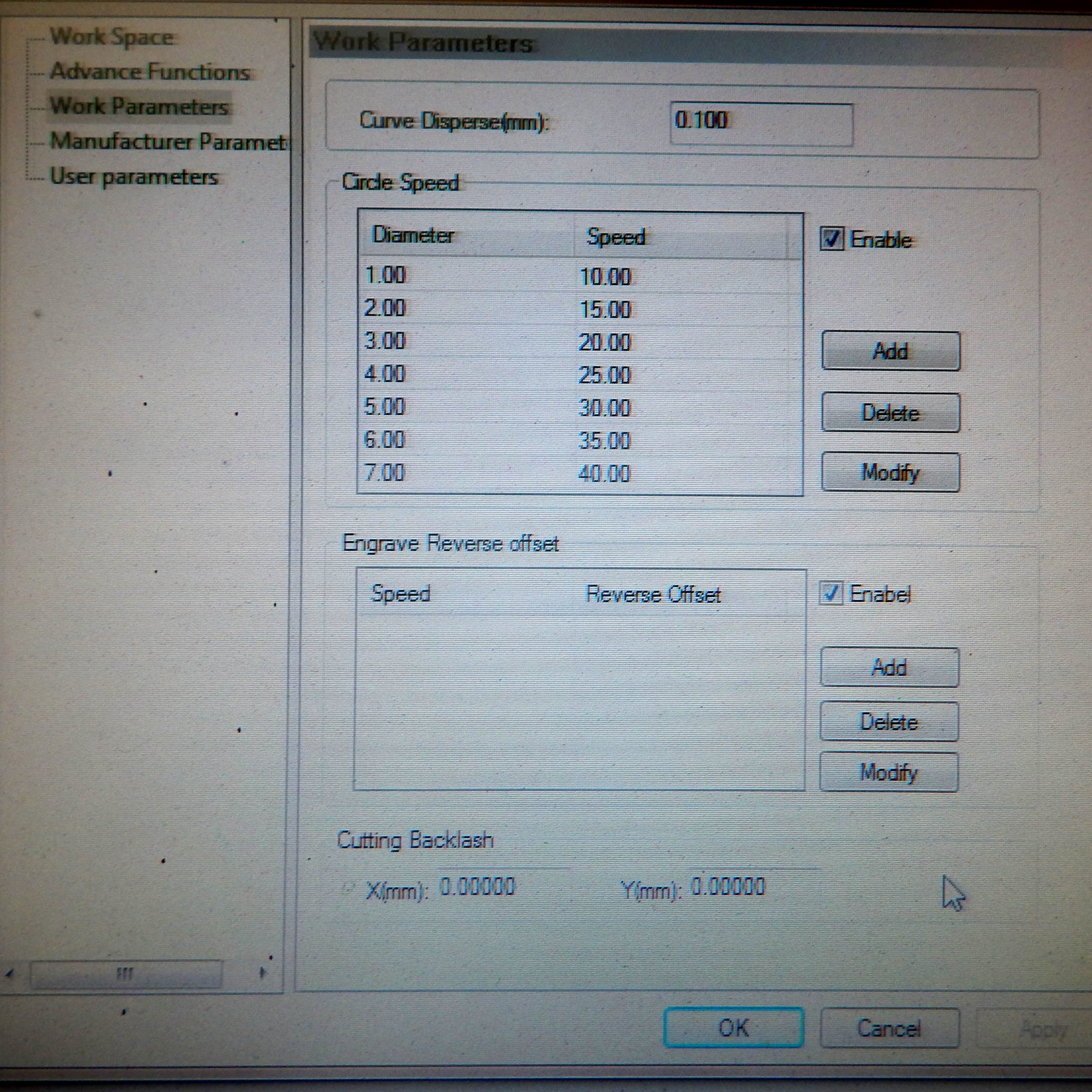The width and height of the screenshot is (1092, 1092).
Task: Click the Curve Disperse input field
Action: point(761,123)
